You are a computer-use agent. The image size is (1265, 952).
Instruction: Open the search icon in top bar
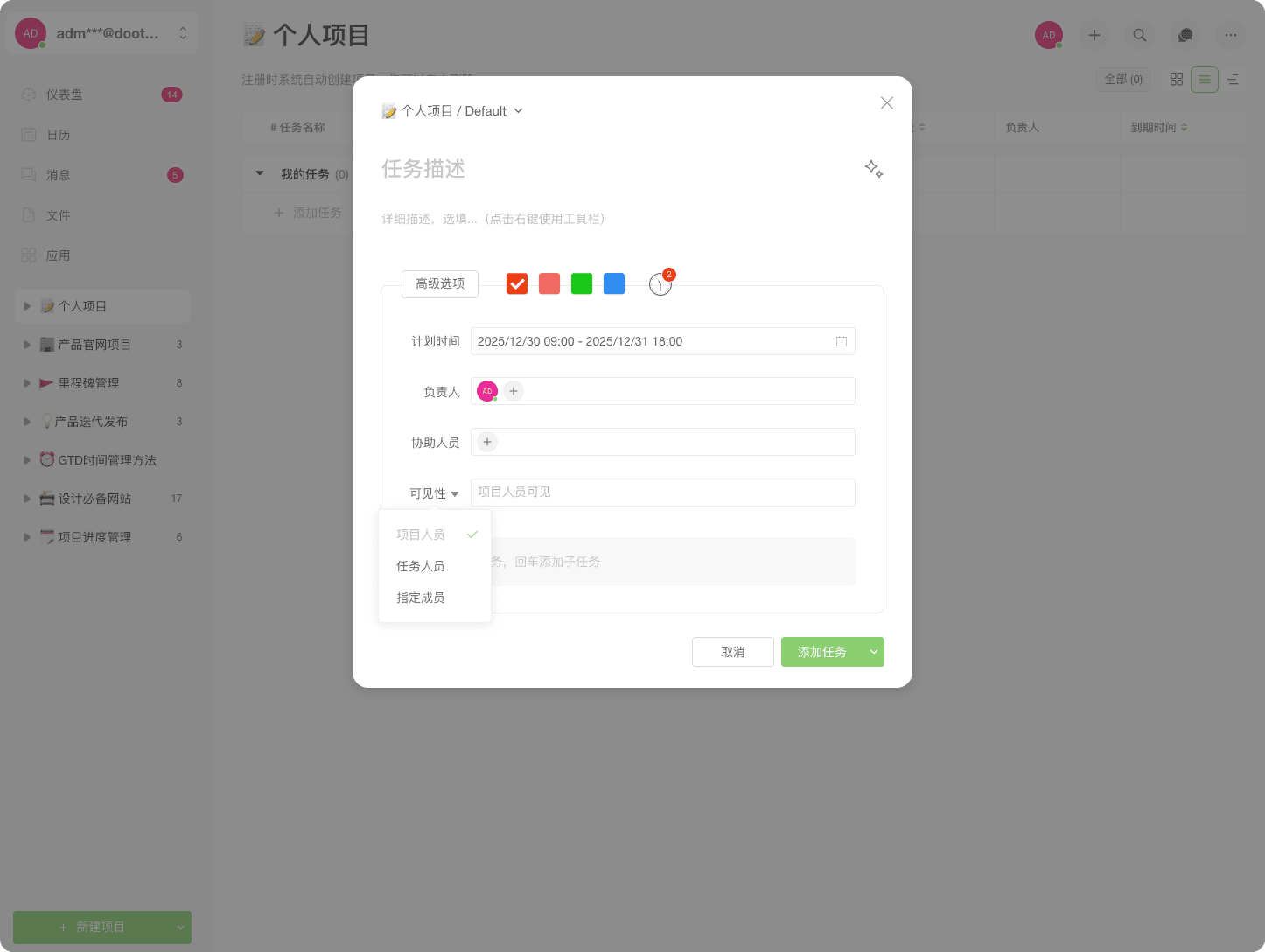click(x=1139, y=35)
